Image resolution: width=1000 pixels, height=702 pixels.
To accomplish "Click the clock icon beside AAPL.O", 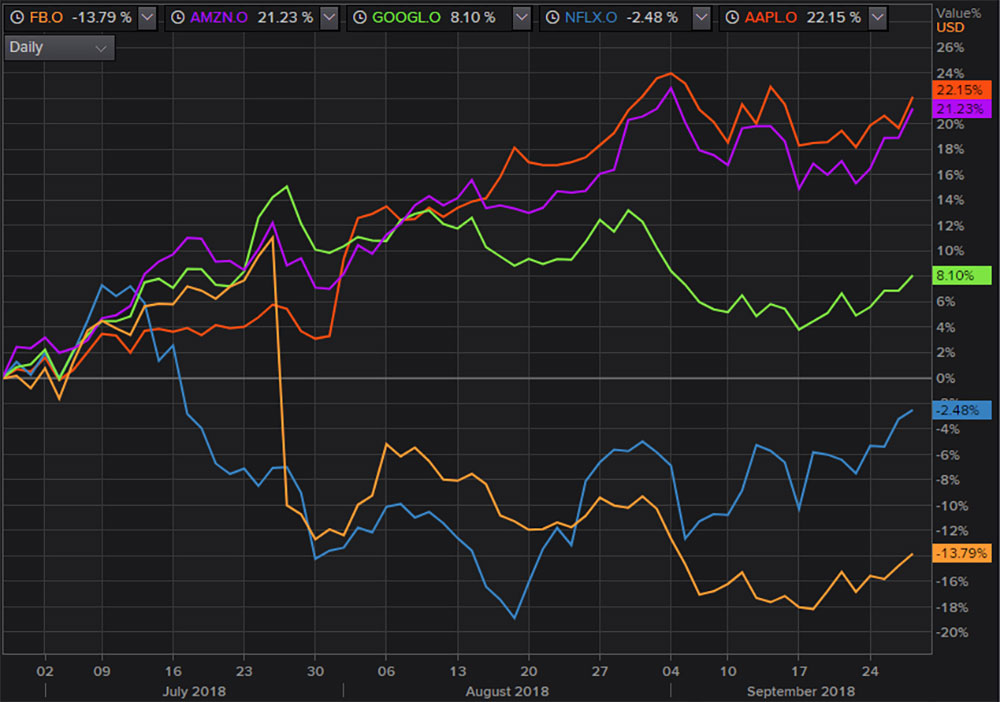I will click(x=733, y=18).
